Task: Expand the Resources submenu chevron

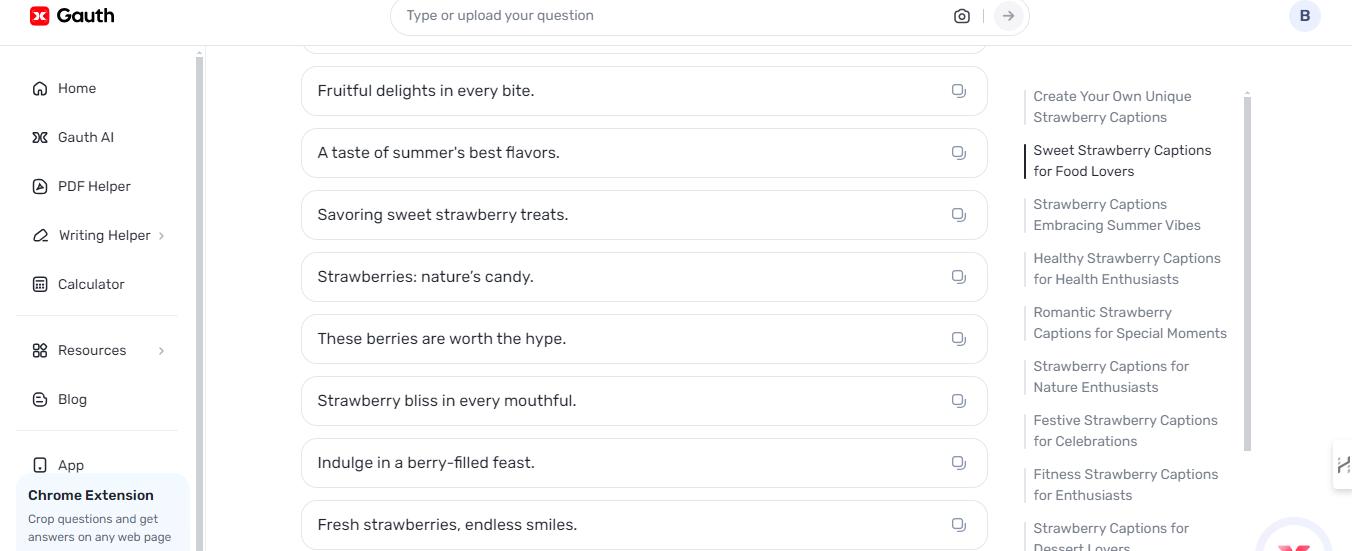Action: coord(162,351)
